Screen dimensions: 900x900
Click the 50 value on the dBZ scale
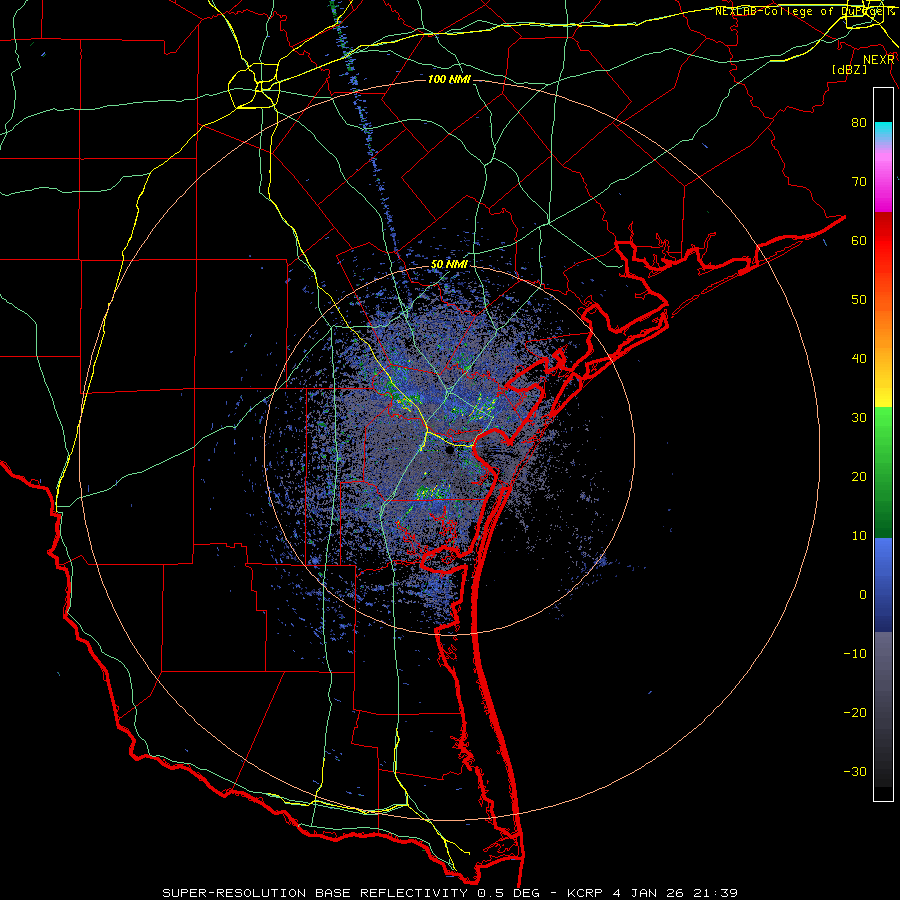coord(859,300)
